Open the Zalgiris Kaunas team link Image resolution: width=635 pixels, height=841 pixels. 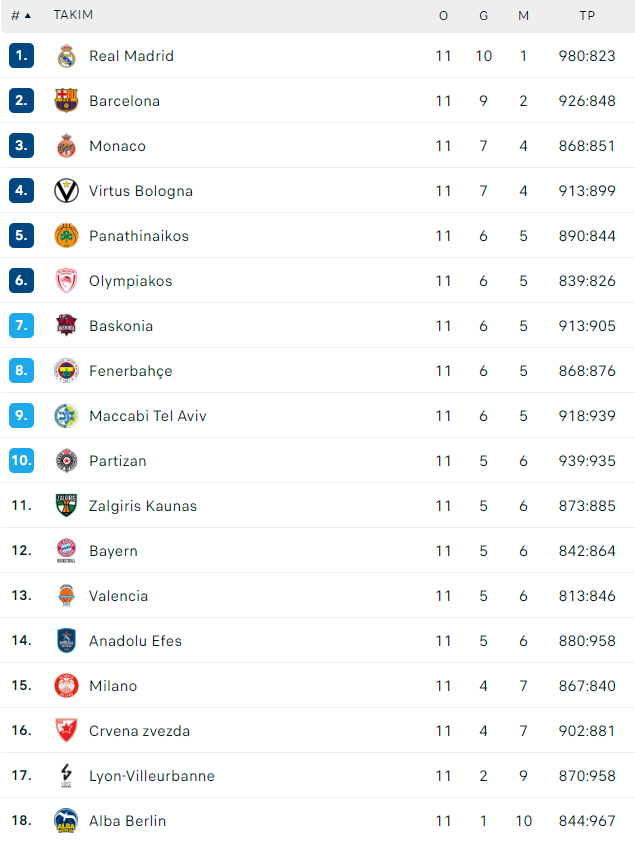tap(143, 506)
